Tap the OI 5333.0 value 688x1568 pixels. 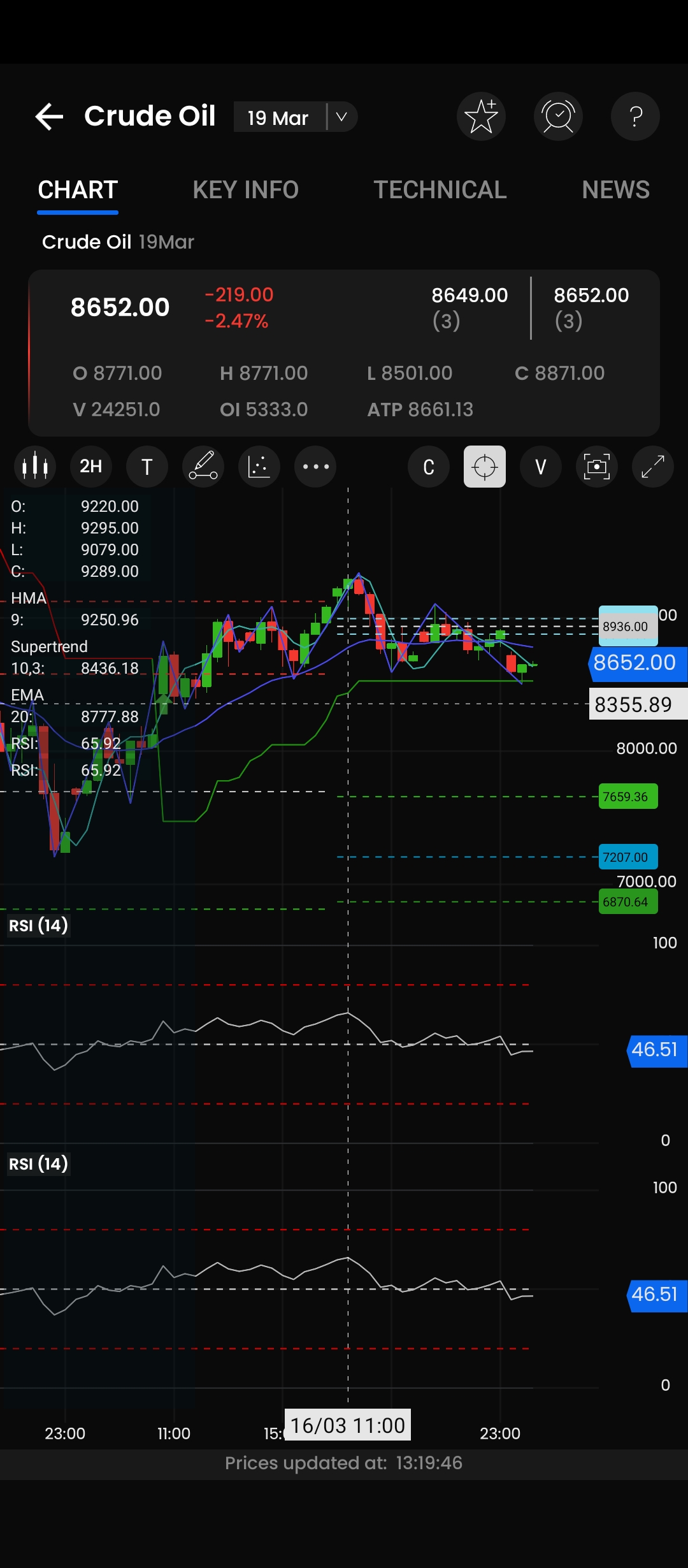pyautogui.click(x=264, y=409)
